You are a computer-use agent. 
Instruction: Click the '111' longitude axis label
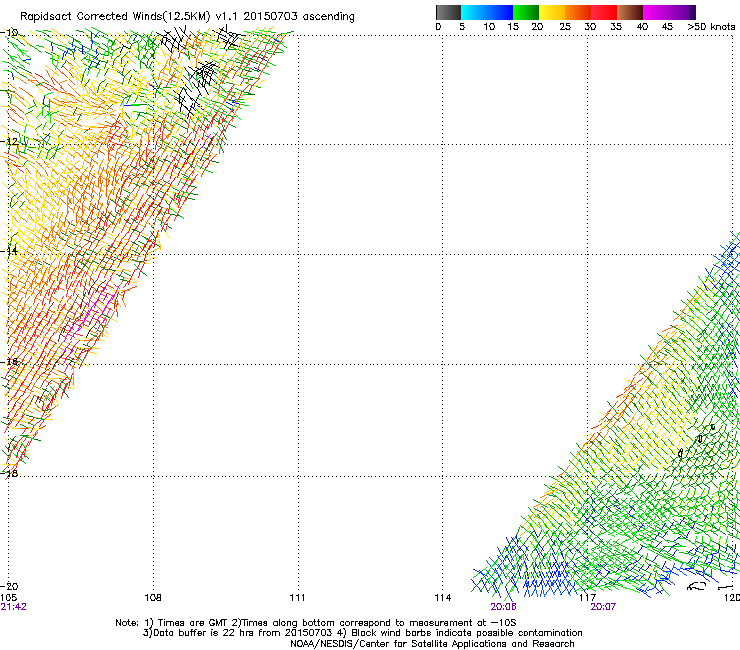click(297, 598)
